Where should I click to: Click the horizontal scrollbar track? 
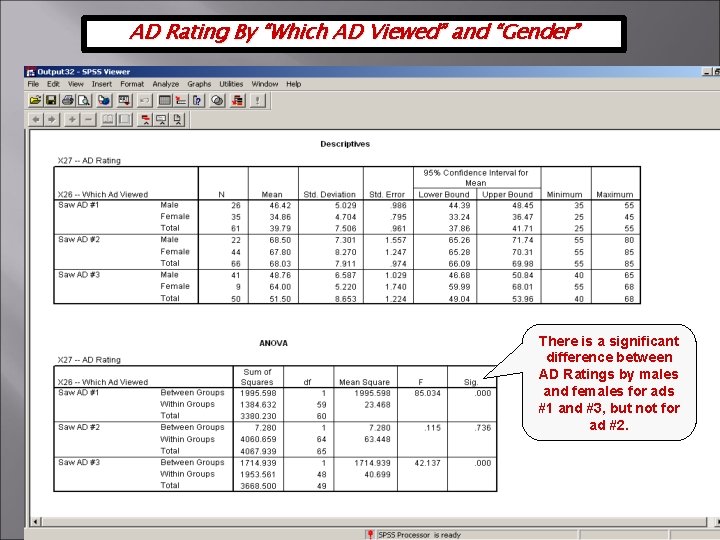click(374, 522)
